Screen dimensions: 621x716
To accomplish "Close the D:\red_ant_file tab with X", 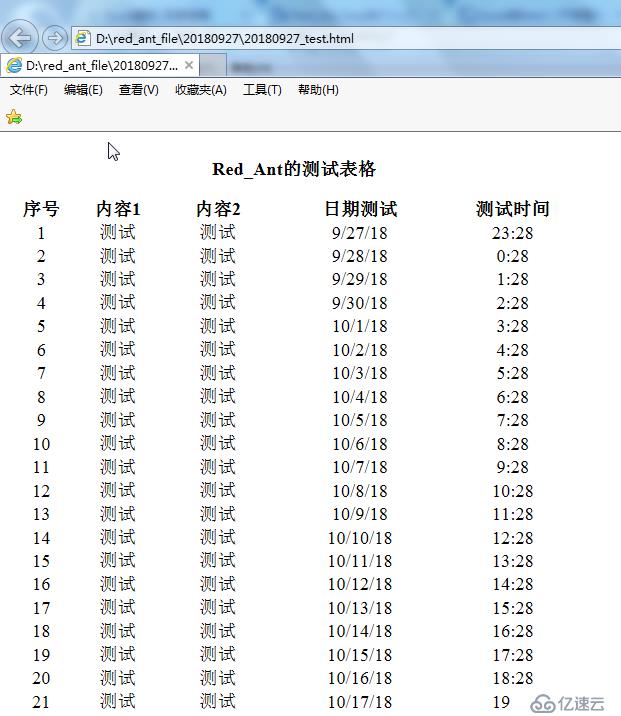I will tap(189, 66).
